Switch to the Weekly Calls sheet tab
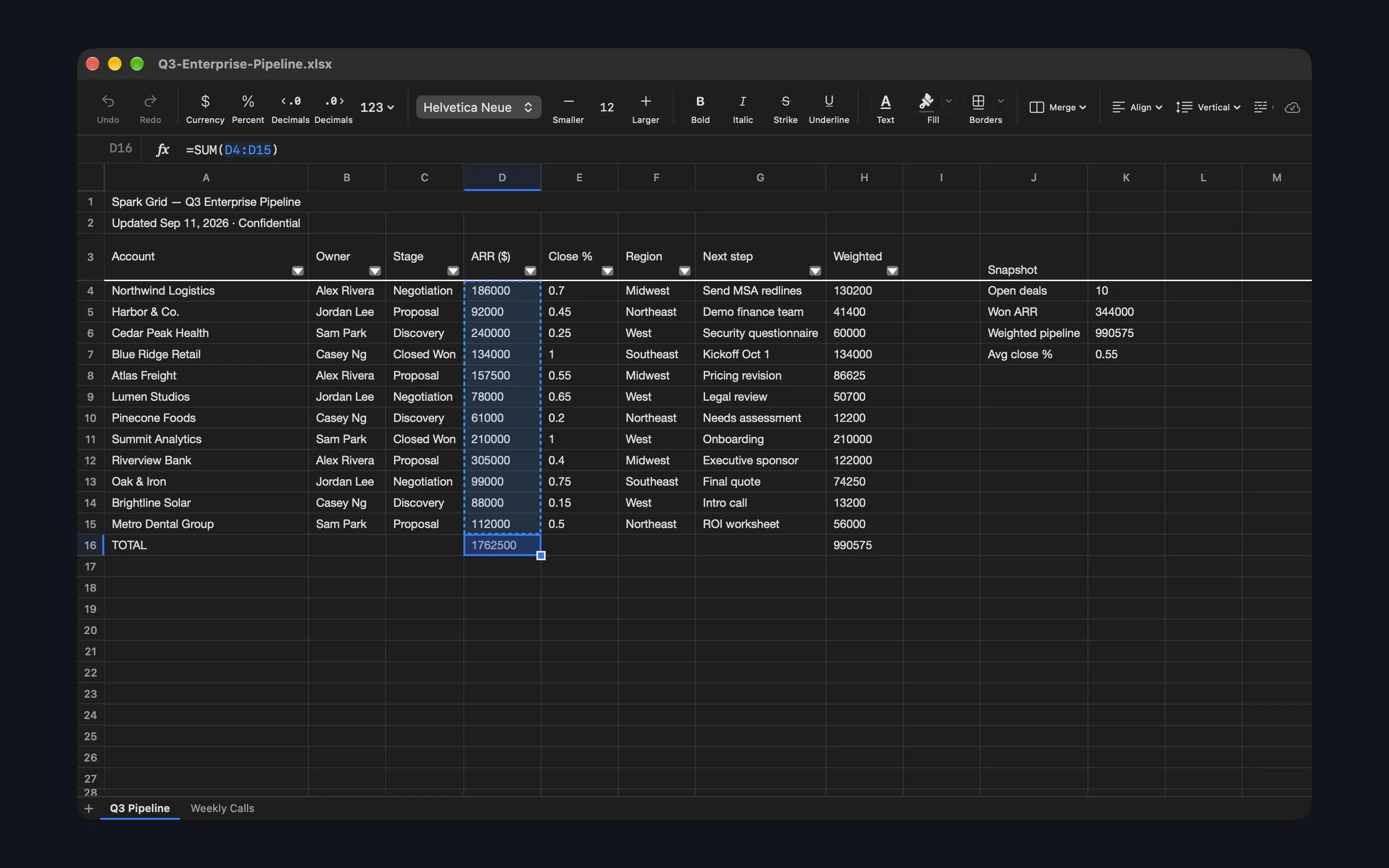 (x=222, y=808)
